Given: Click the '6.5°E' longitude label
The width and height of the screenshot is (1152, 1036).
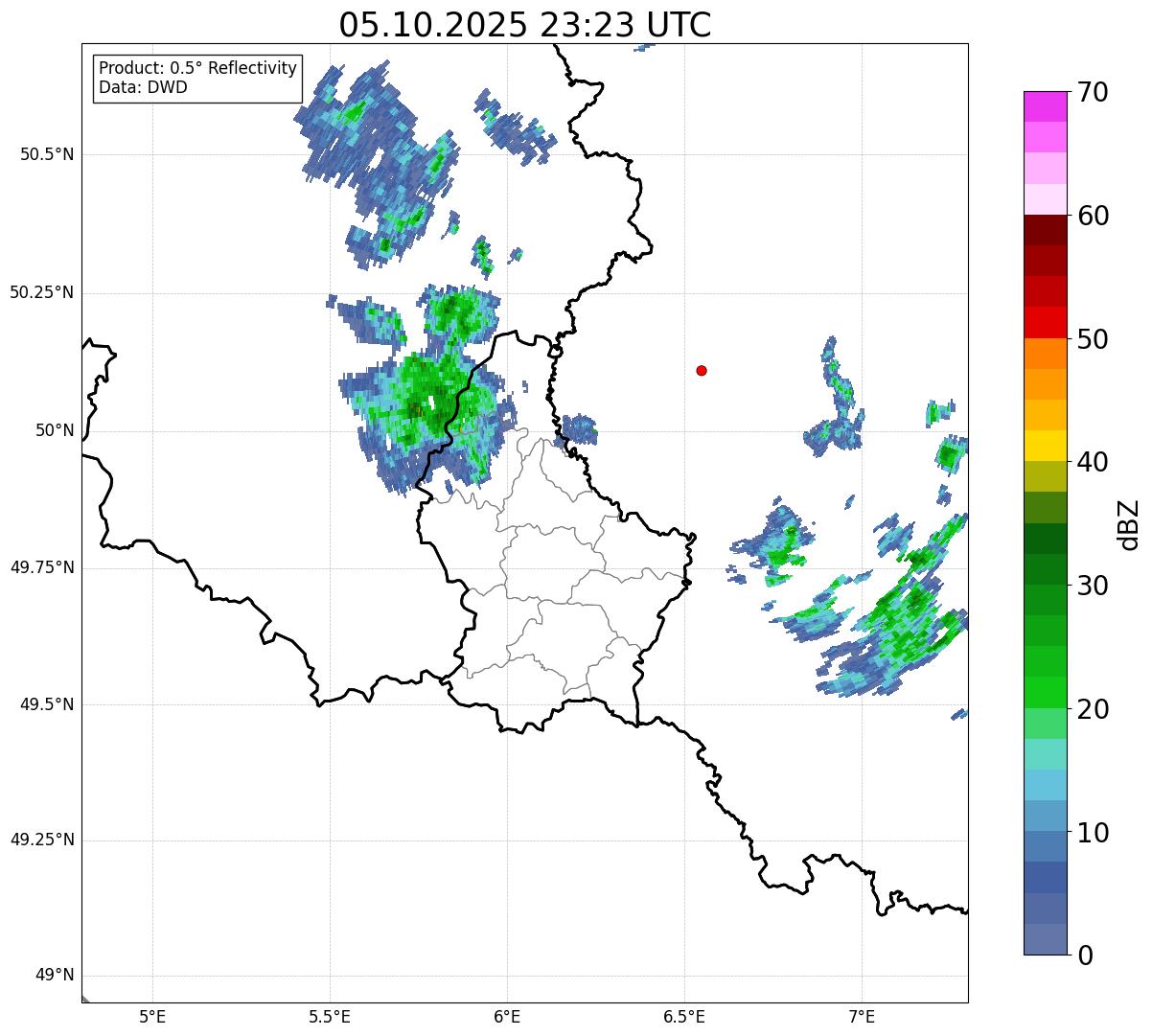Looking at the screenshot, I should pyautogui.click(x=684, y=1016).
